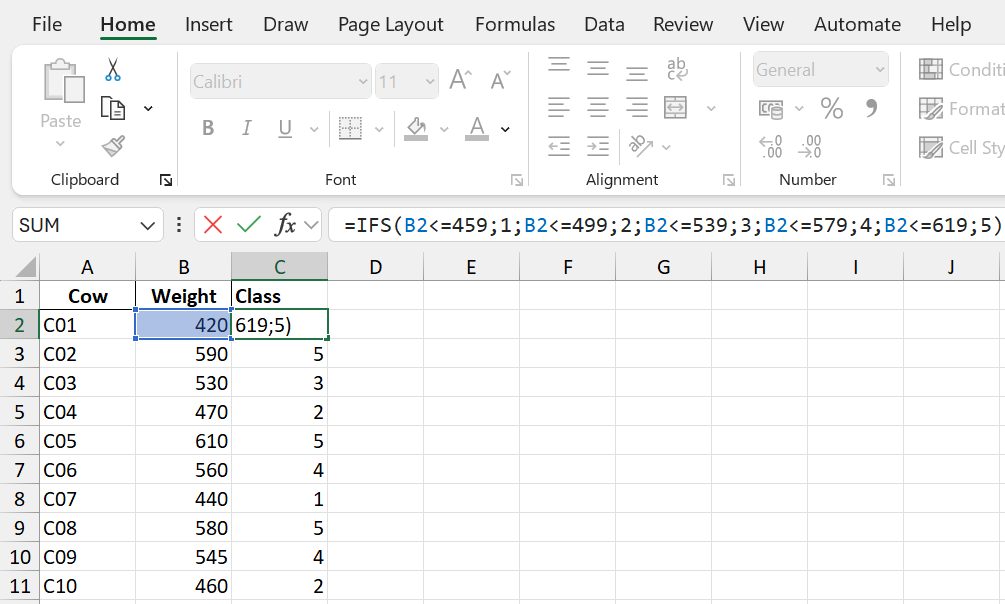Apply the red font color swatch
1005x604 pixels.
click(477, 128)
